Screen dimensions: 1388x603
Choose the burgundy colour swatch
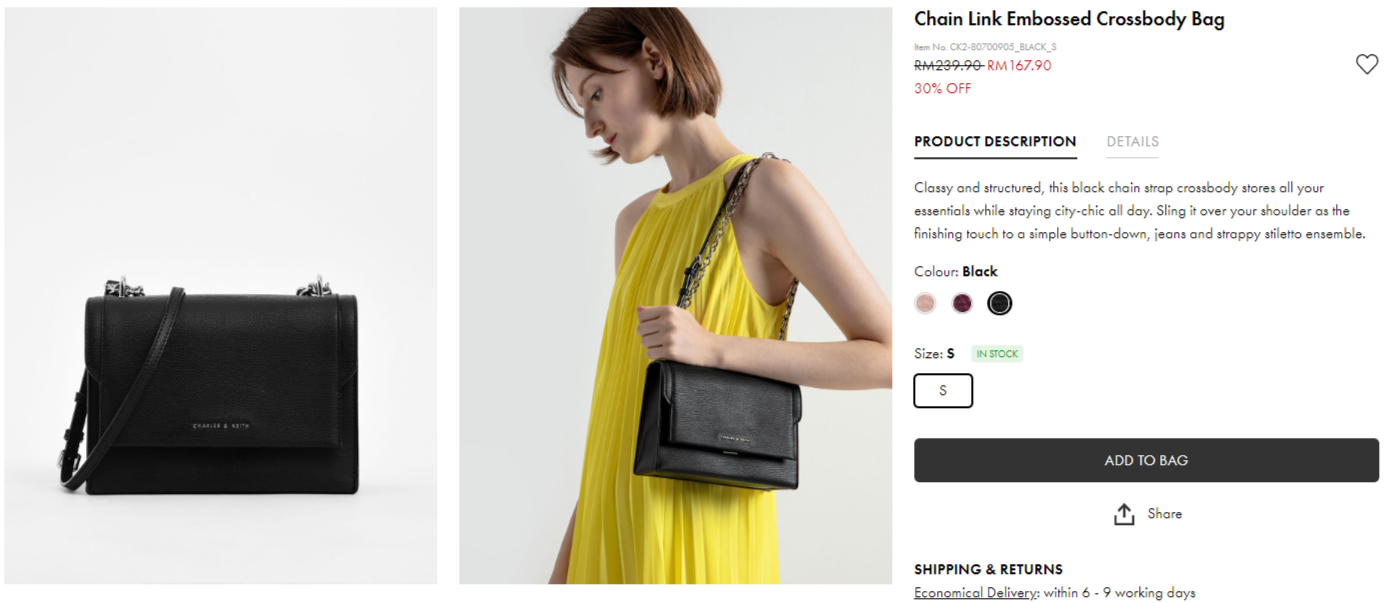962,303
